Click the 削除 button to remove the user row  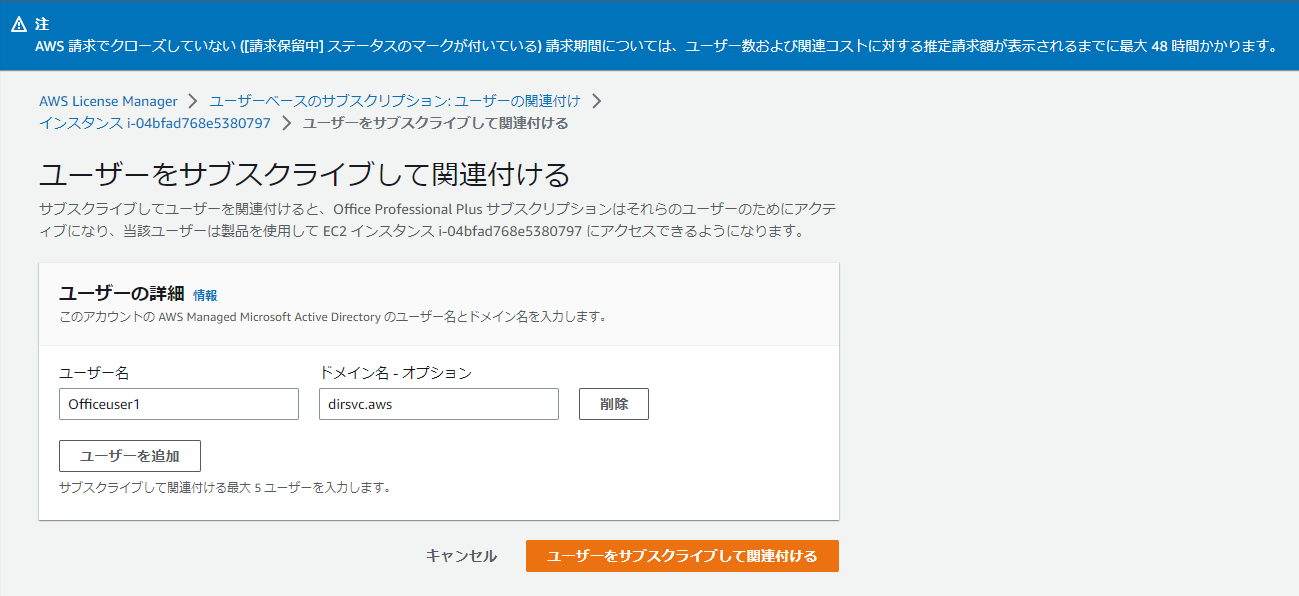614,404
